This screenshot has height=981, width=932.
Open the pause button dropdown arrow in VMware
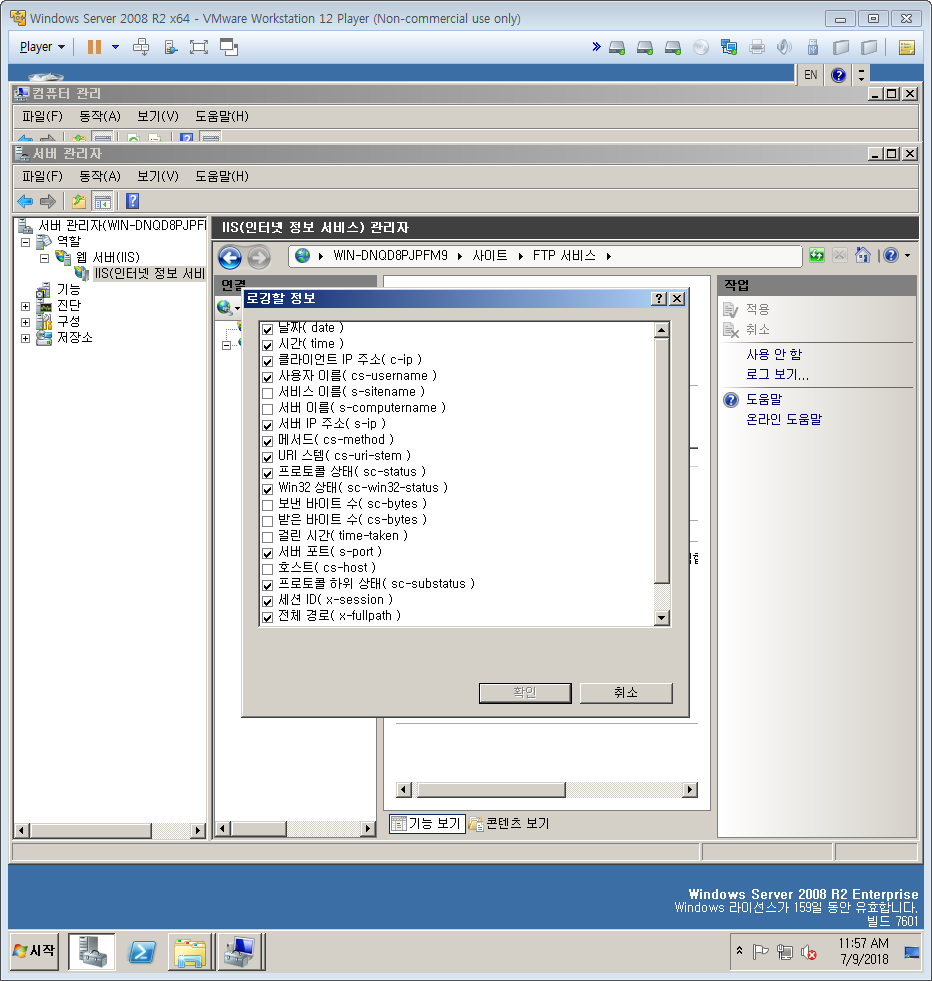pyautogui.click(x=115, y=47)
